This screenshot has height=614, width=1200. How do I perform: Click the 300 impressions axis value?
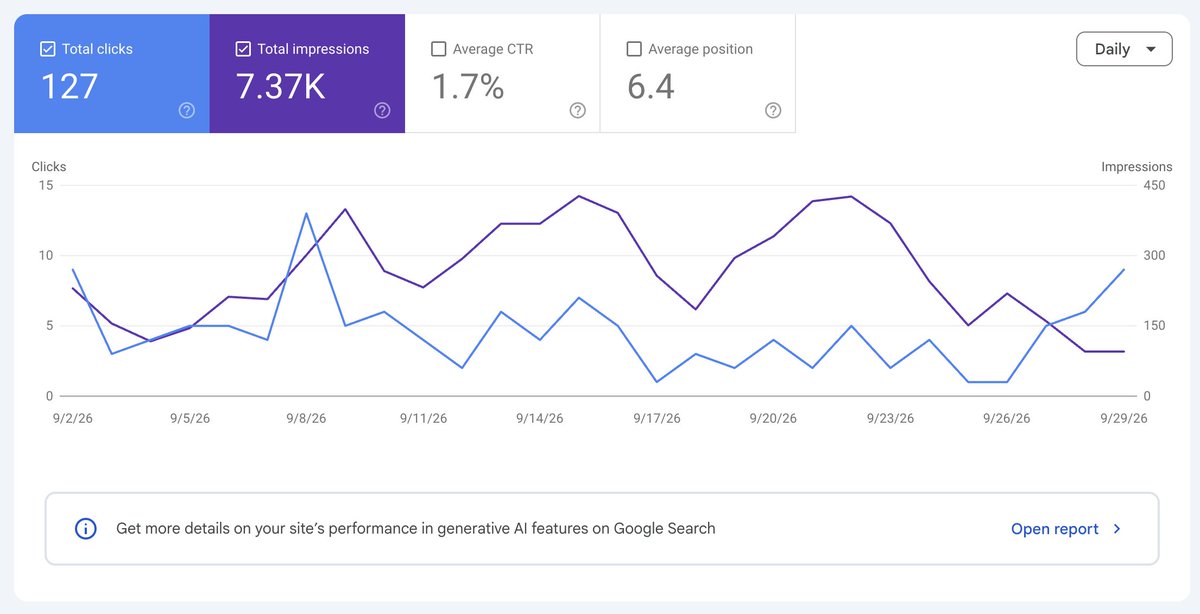tap(1155, 255)
